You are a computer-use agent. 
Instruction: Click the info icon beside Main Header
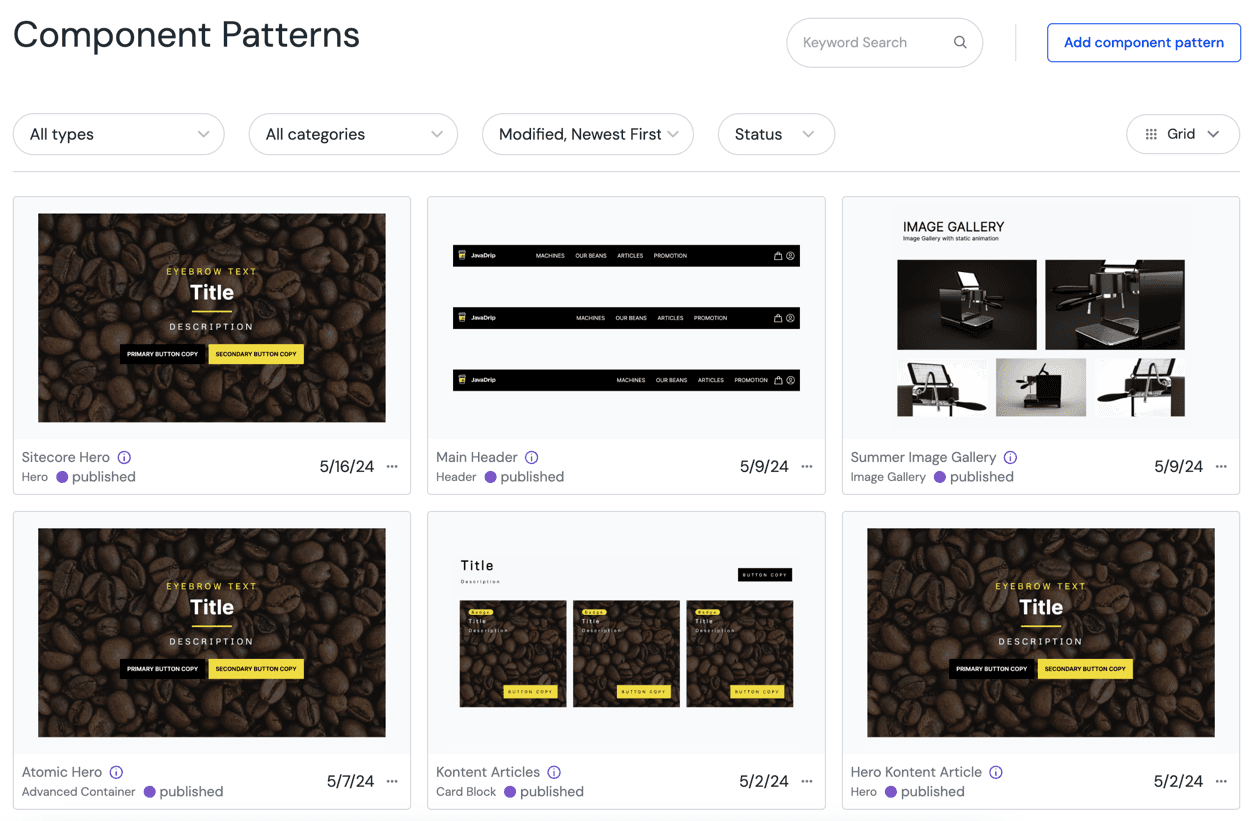point(531,457)
